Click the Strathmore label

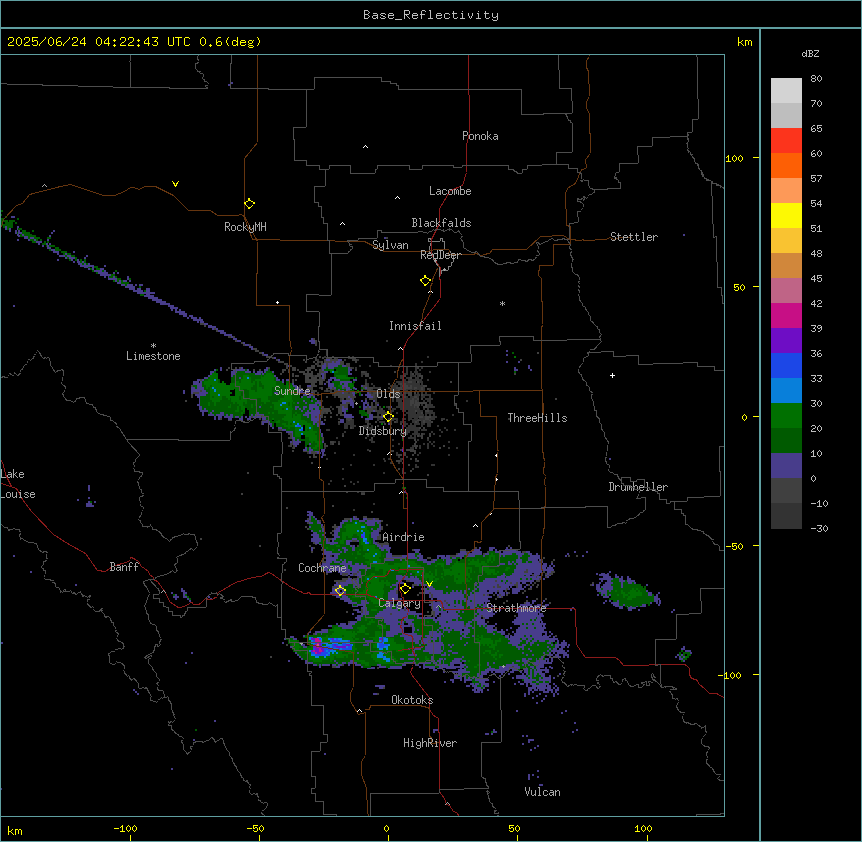click(516, 608)
